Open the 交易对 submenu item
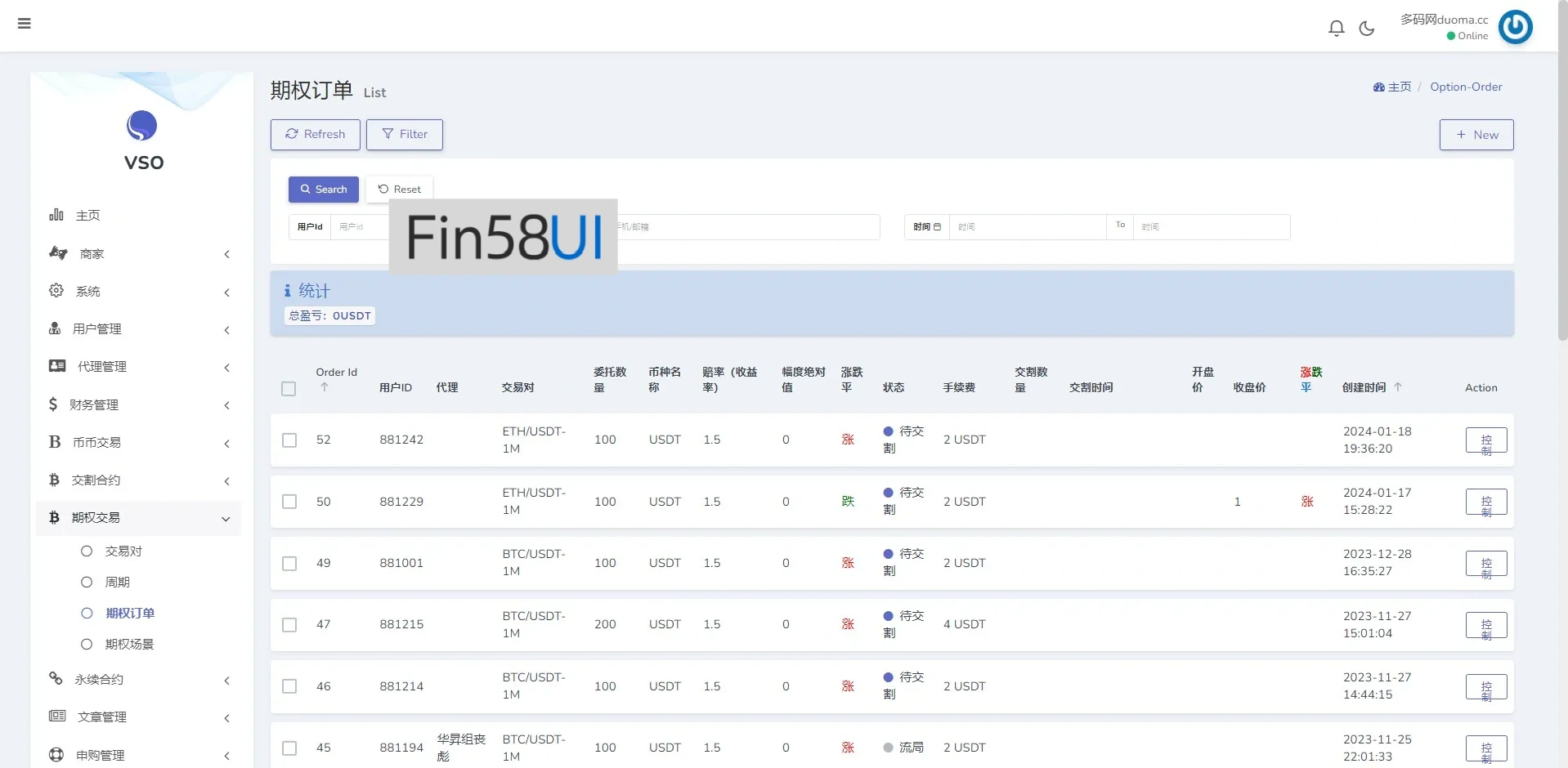 tap(123, 551)
